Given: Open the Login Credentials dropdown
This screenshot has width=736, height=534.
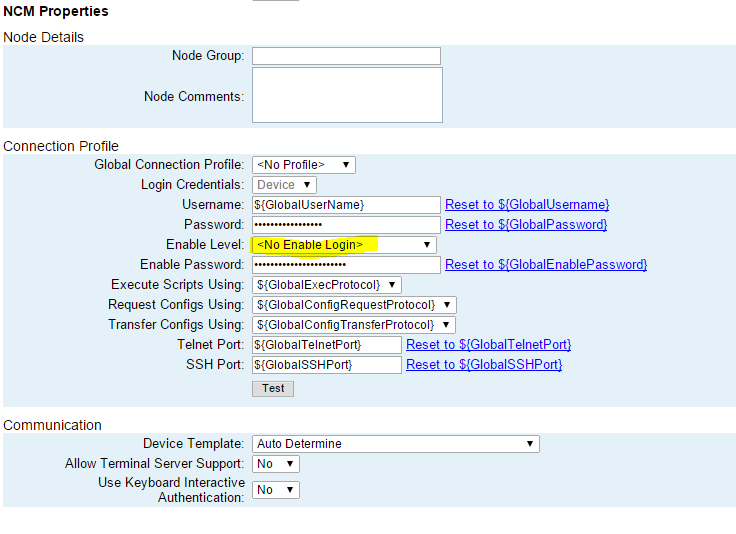Looking at the screenshot, I should tap(284, 185).
